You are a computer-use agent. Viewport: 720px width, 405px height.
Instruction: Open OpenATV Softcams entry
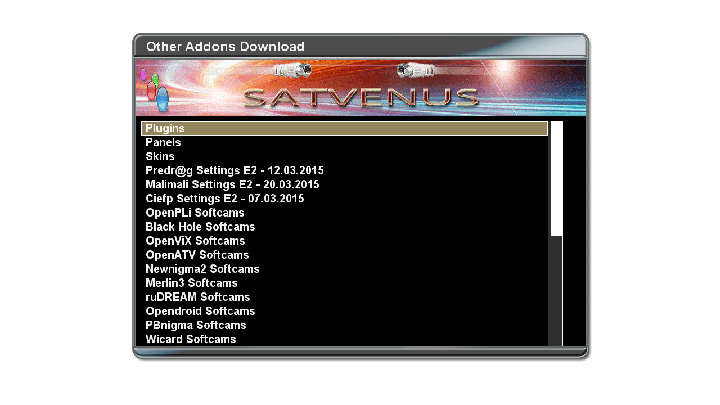[344, 255]
